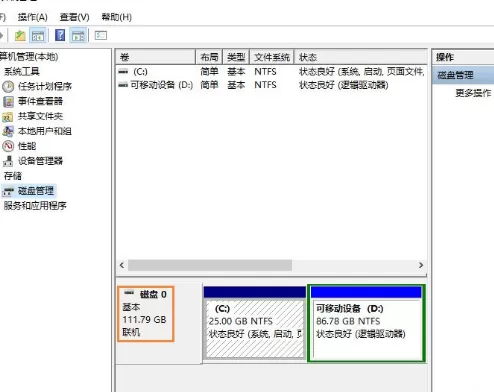Viewport: 494px width, 392px height.
Task: Sort by the 类型 column header
Action: click(236, 57)
